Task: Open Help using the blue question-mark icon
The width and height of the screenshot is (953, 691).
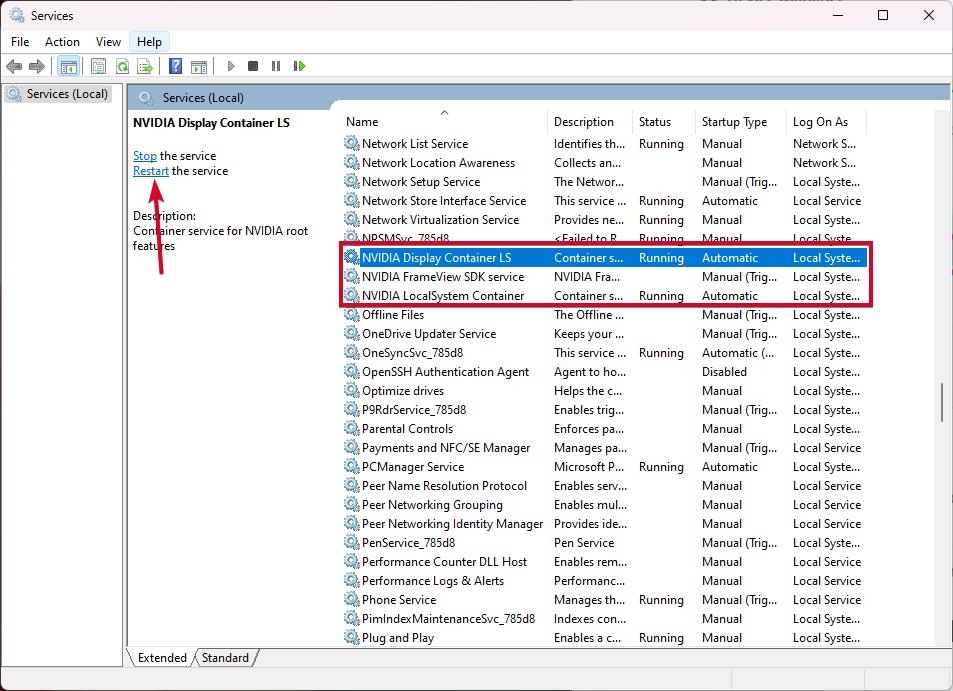Action: point(175,66)
